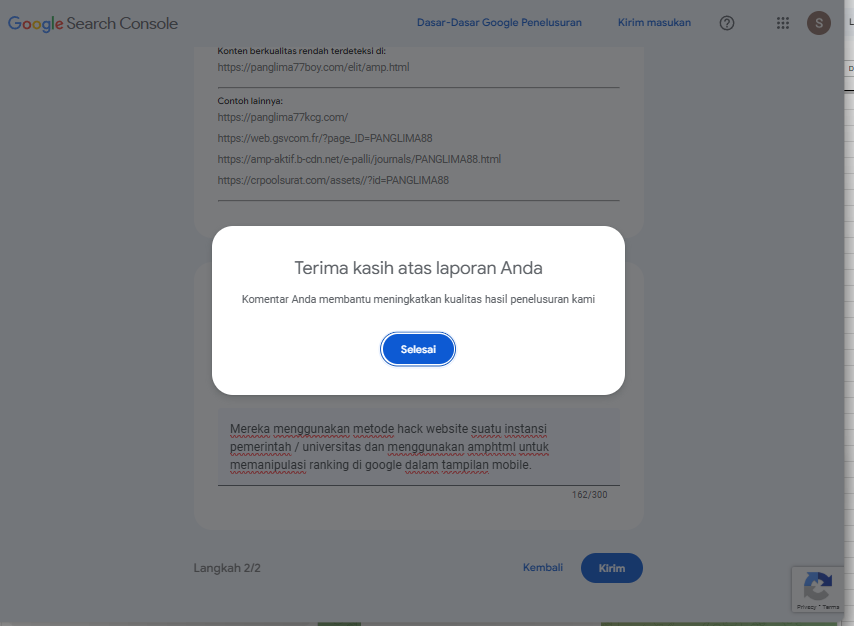Click the comment text area about hack website
854x626 pixels.
[418, 447]
